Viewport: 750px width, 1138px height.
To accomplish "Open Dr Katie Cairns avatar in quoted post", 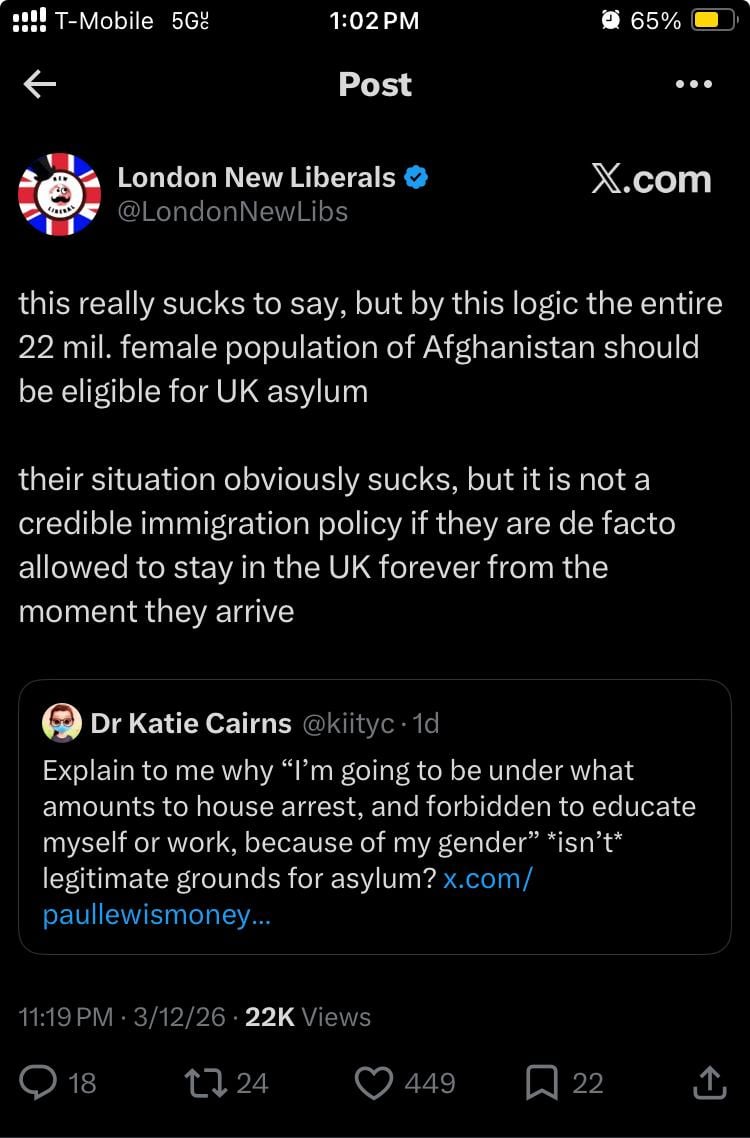I will [62, 723].
